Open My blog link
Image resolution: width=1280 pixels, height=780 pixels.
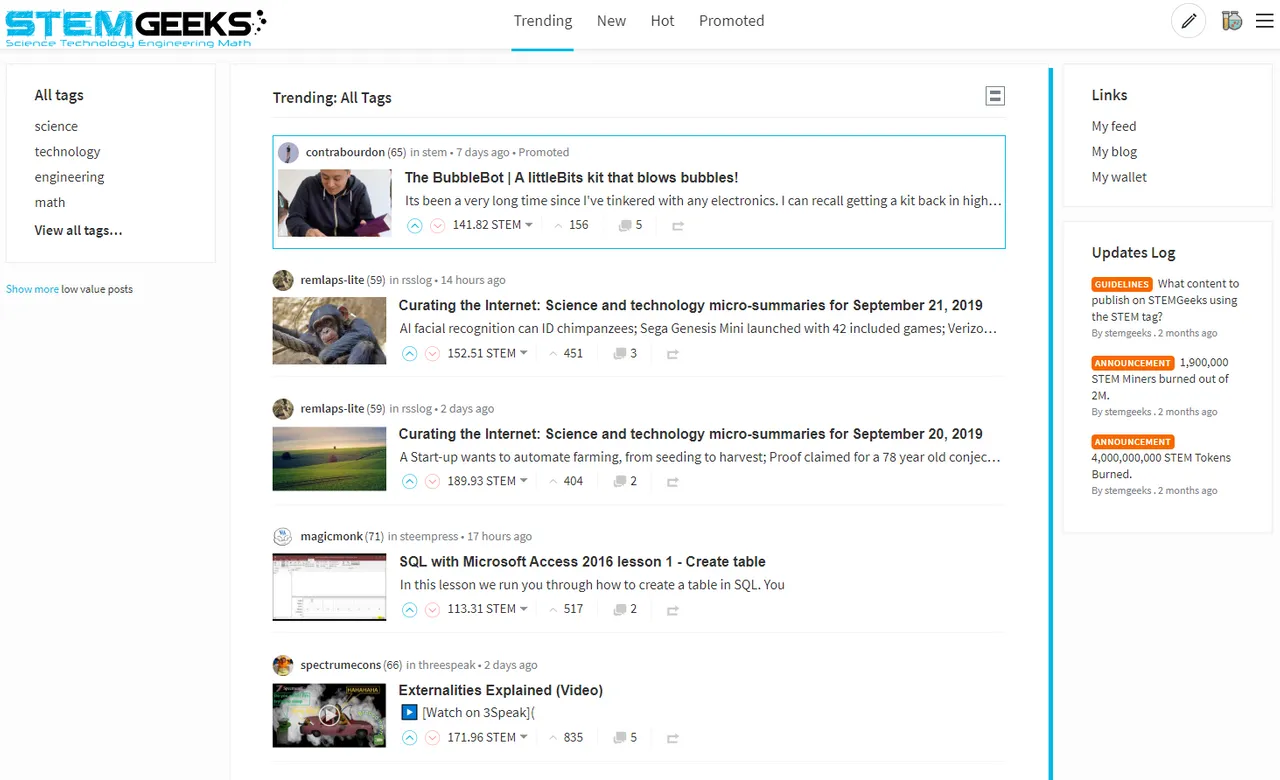pos(1114,151)
